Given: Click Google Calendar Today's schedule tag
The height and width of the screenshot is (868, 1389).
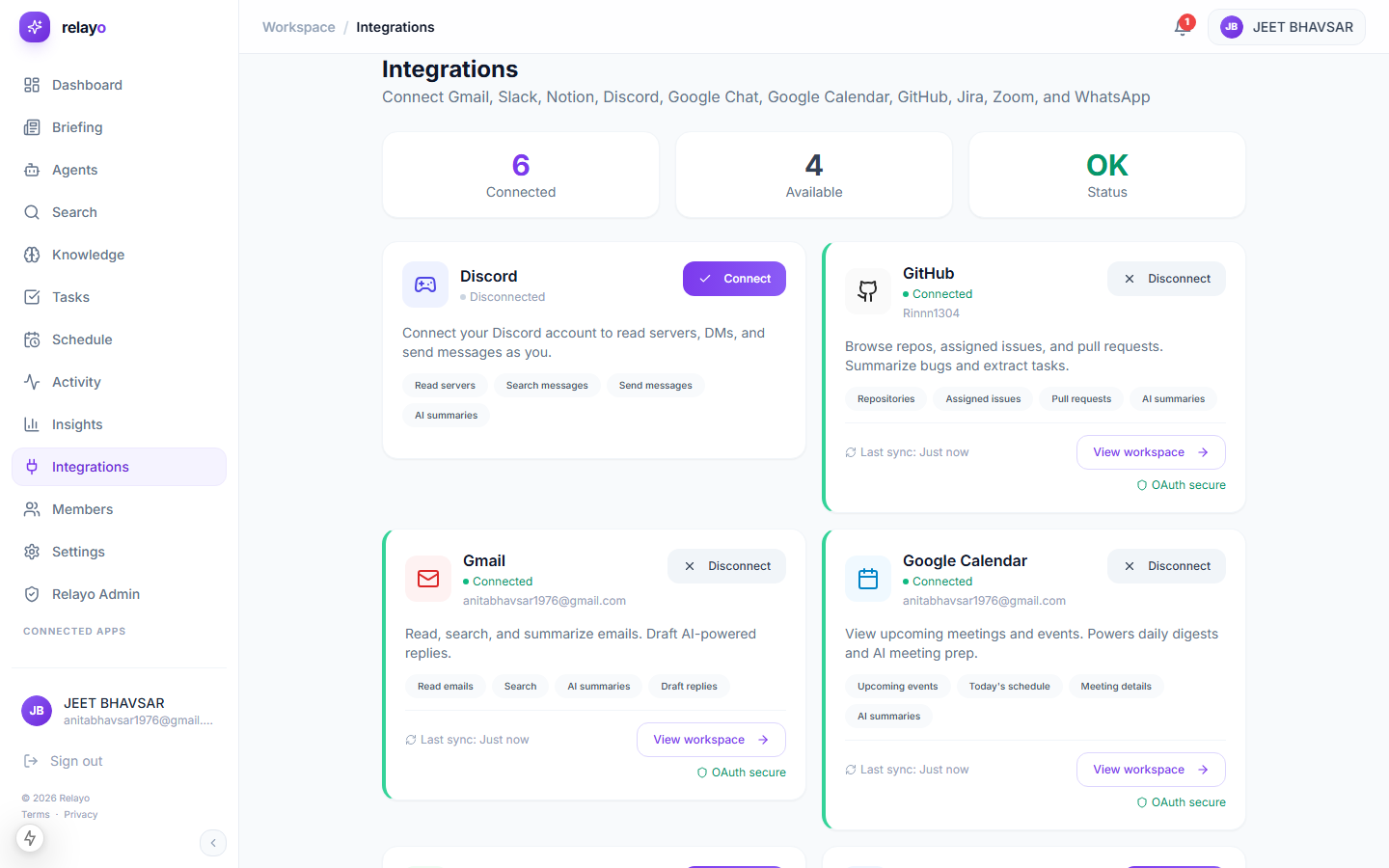Looking at the screenshot, I should 1009,687.
